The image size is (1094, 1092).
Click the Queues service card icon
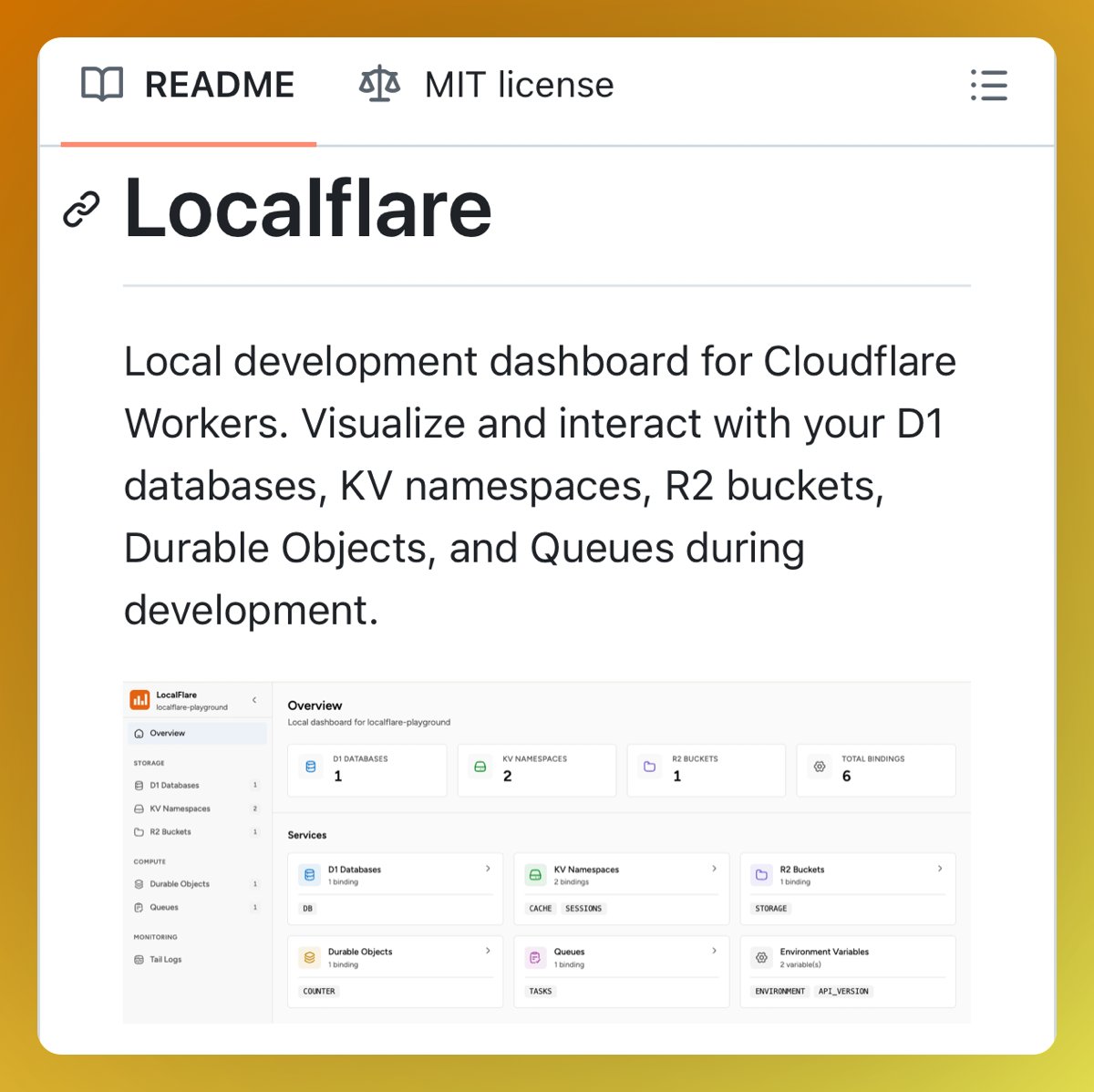[x=536, y=957]
